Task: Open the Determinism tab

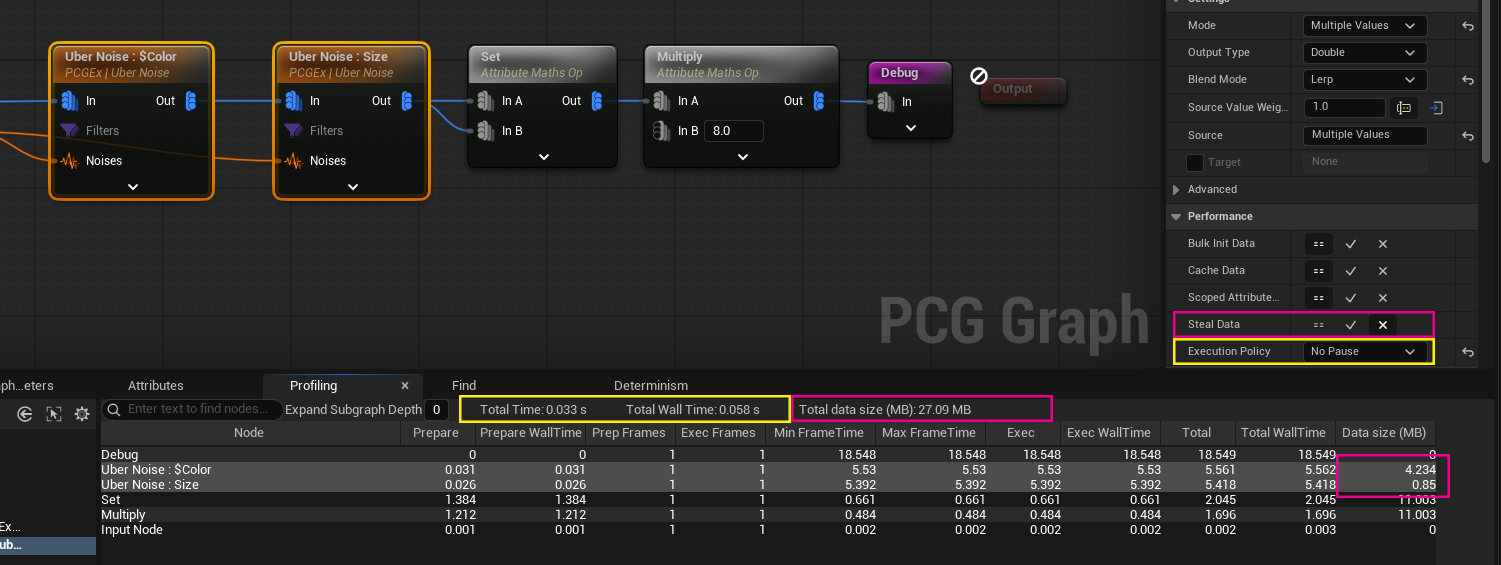Action: coord(650,386)
